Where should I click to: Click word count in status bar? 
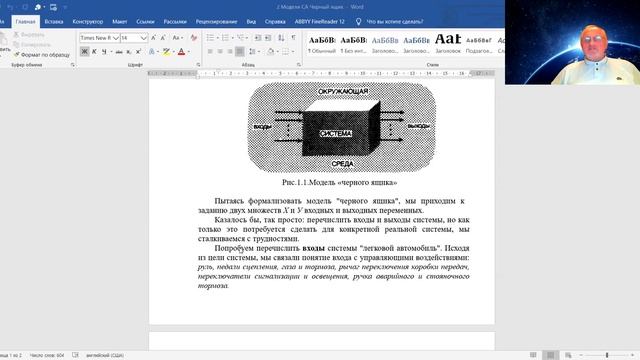pos(47,356)
